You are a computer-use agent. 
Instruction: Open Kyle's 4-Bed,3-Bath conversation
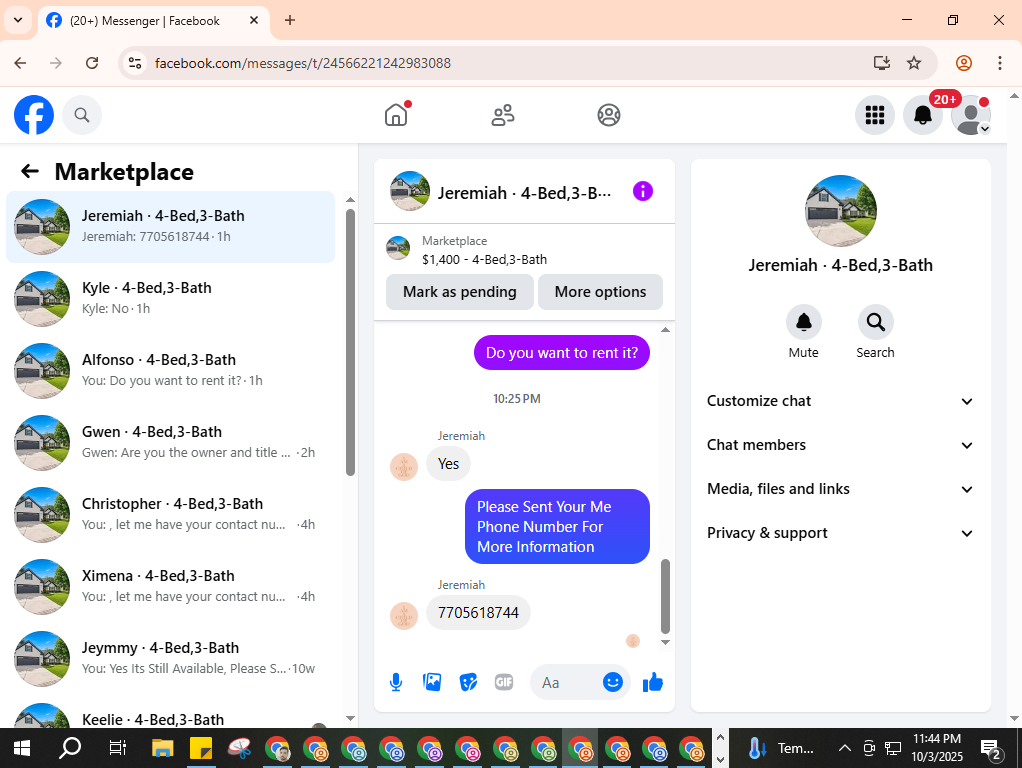pyautogui.click(x=171, y=298)
